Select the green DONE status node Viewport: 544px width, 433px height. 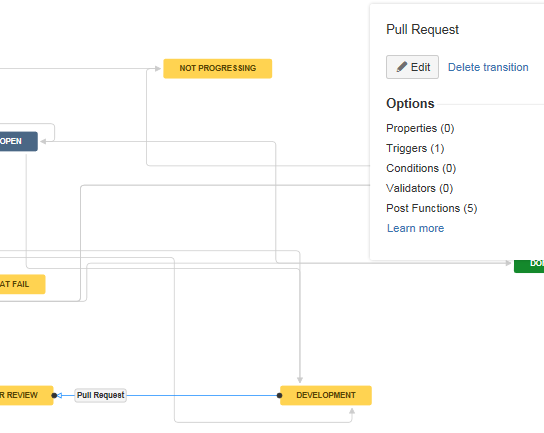(529, 264)
